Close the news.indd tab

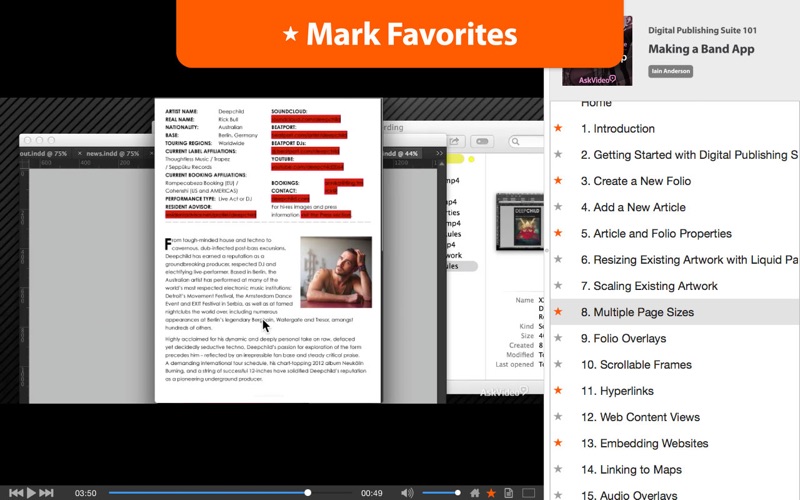(80, 153)
